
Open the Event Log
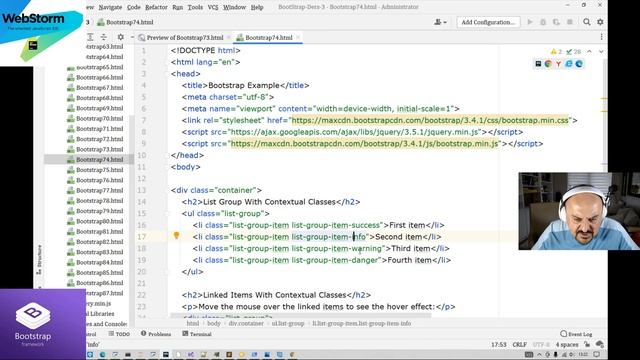tap(576, 334)
